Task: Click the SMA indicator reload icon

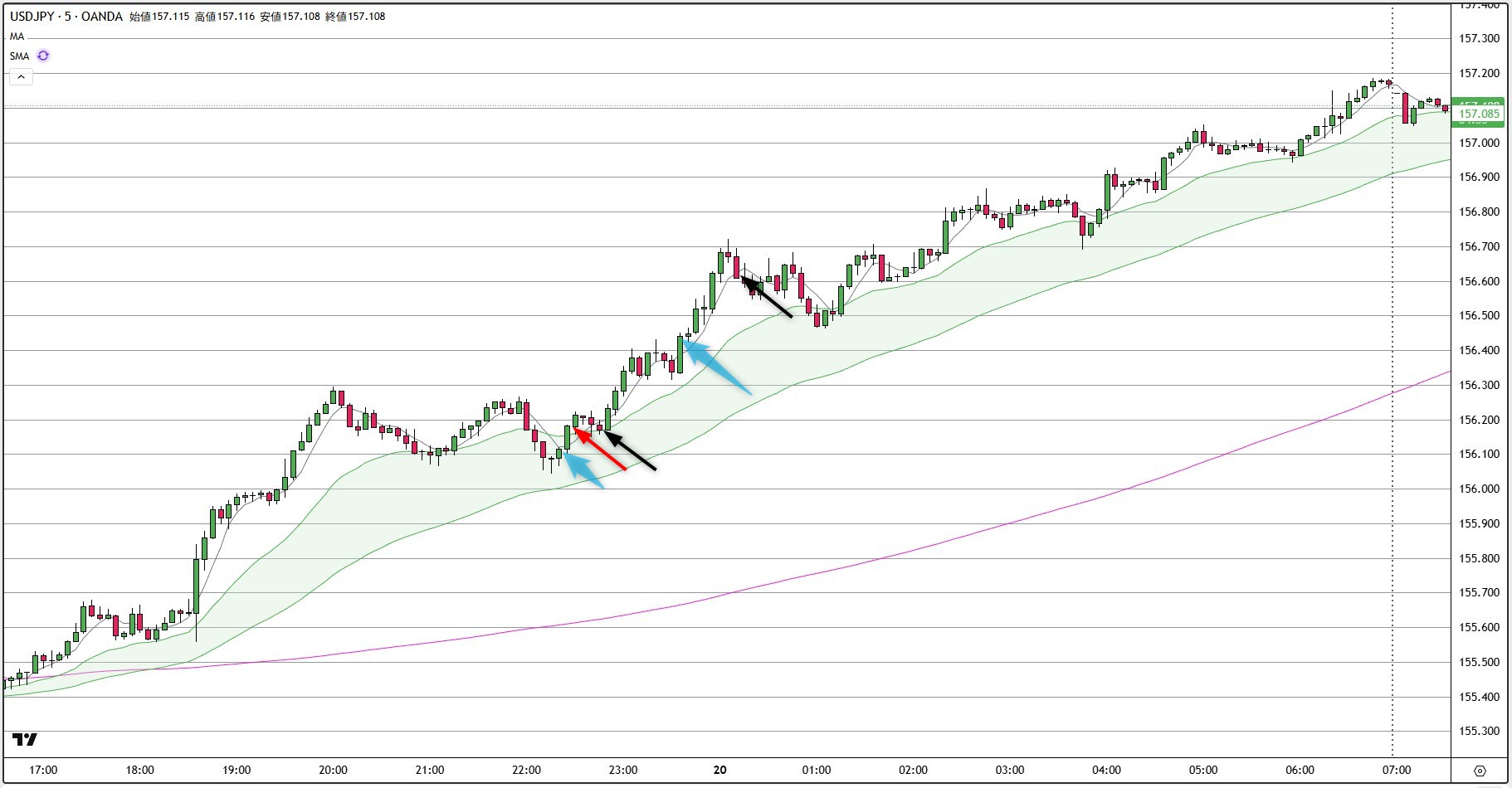Action: click(43, 56)
